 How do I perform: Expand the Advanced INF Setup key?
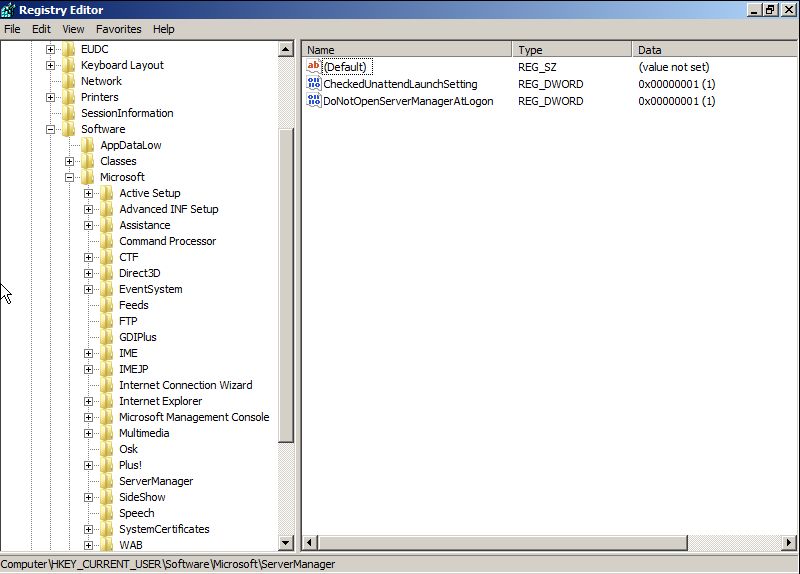click(x=88, y=210)
